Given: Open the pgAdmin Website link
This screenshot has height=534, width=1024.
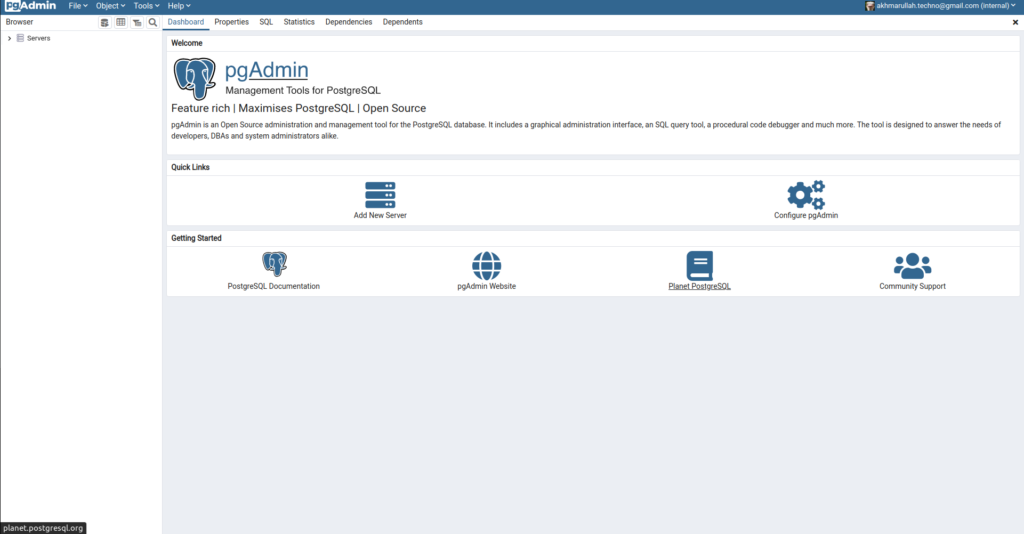Looking at the screenshot, I should click(x=487, y=287).
